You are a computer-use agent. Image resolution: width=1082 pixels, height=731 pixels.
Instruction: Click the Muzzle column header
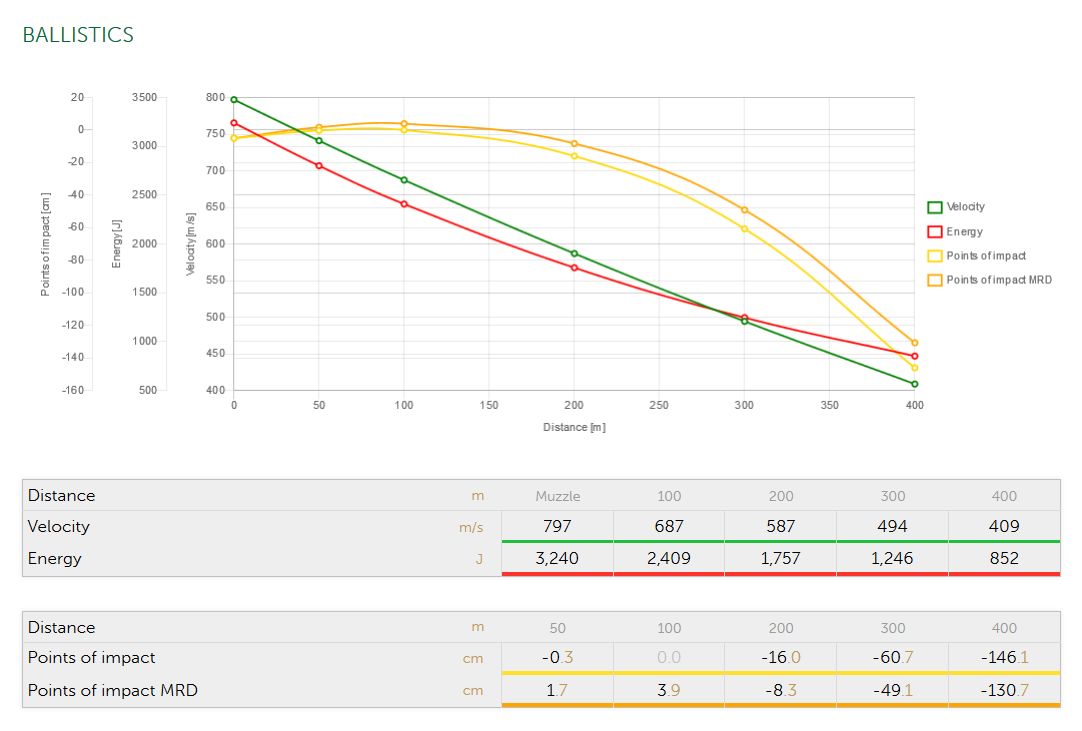[x=557, y=496]
